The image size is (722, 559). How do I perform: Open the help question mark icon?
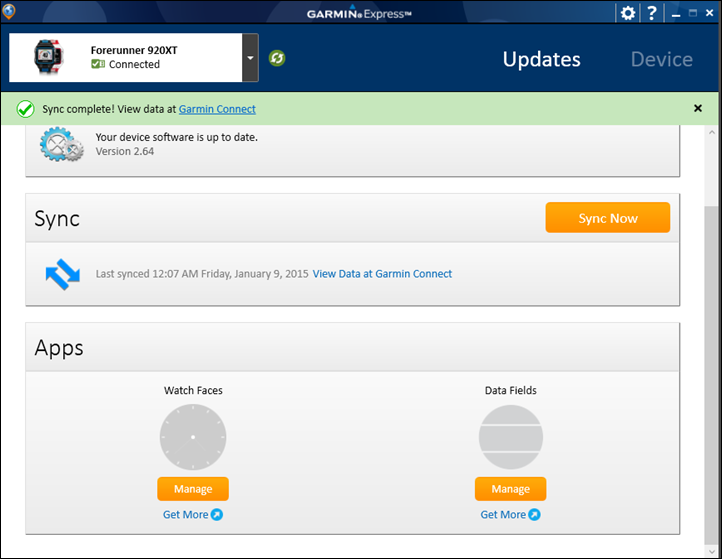652,13
